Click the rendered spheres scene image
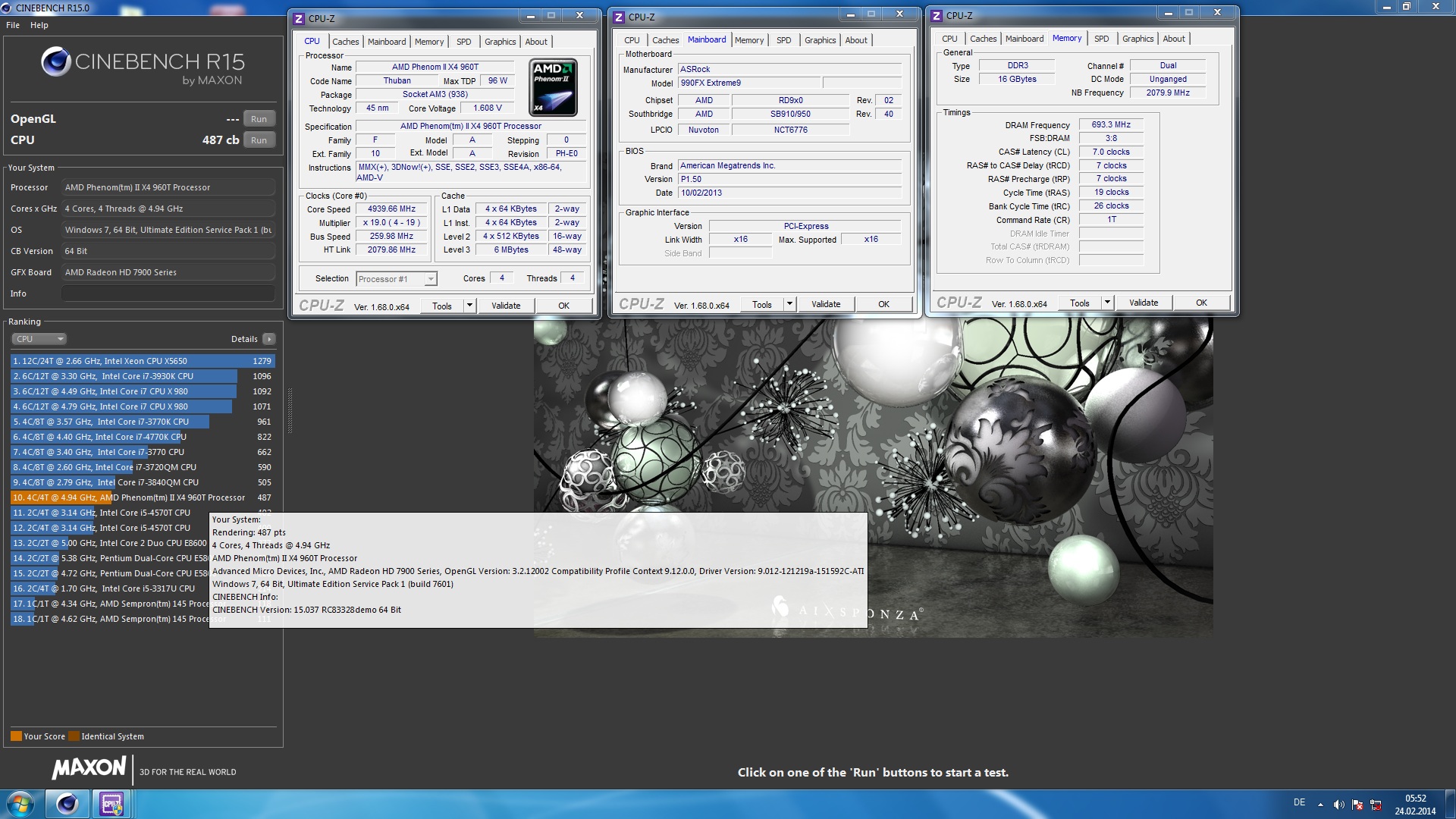The image size is (1456, 819). click(x=874, y=478)
